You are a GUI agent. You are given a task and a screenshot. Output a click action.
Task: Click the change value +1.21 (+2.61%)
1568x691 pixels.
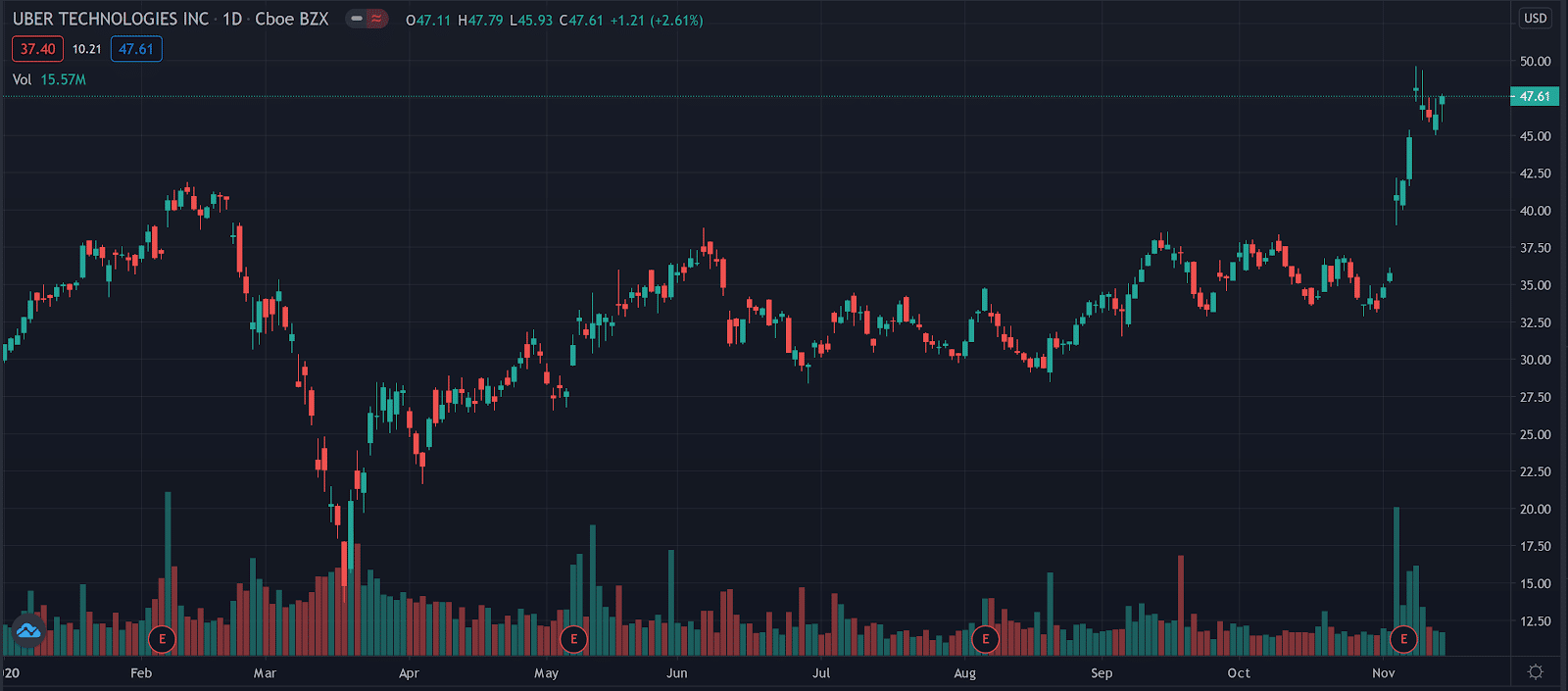(657, 20)
